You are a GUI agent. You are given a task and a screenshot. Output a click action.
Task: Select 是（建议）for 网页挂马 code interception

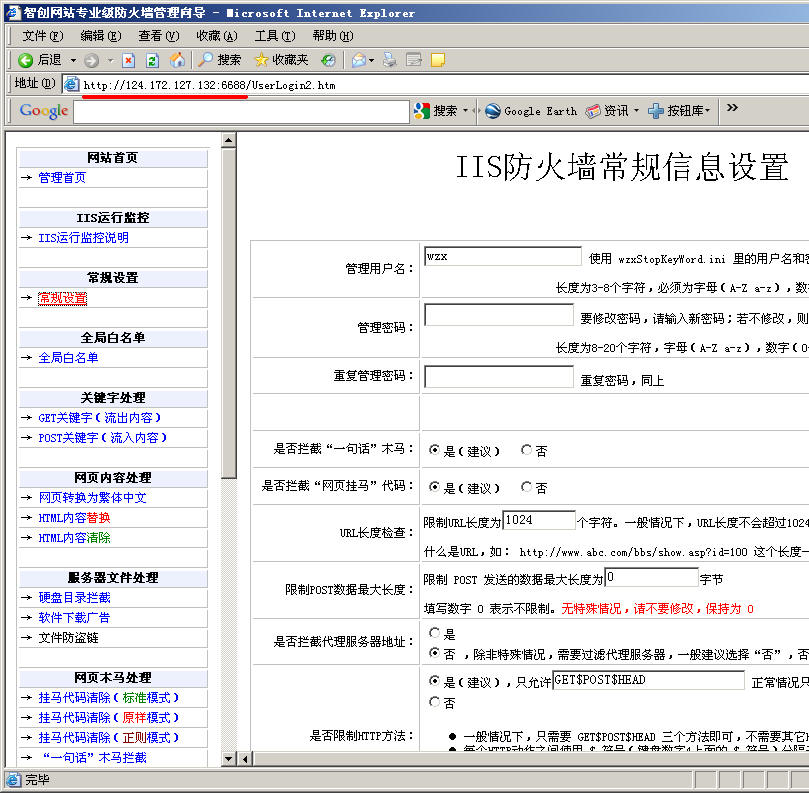[434, 487]
